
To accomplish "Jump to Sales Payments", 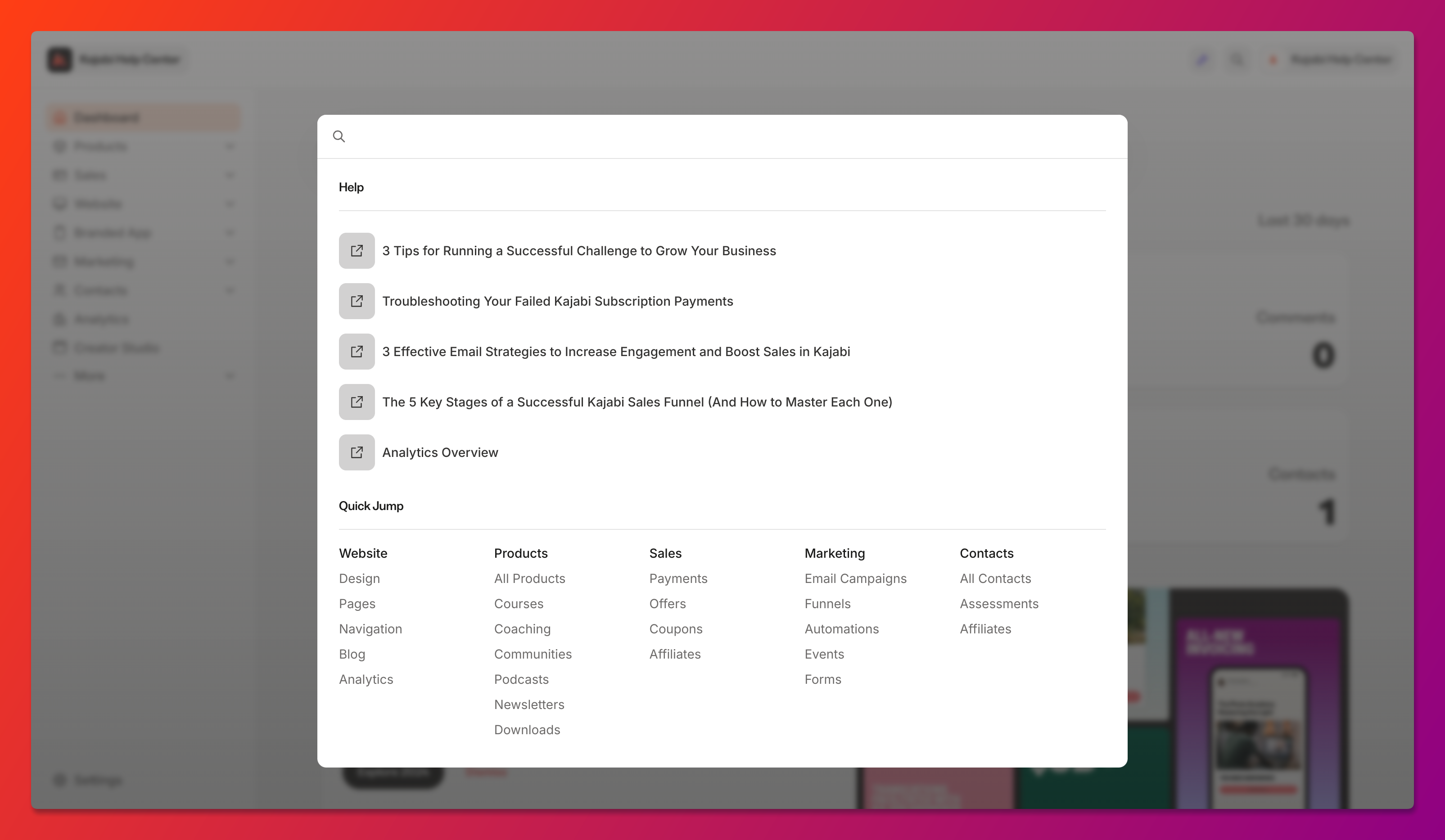I will [x=678, y=578].
